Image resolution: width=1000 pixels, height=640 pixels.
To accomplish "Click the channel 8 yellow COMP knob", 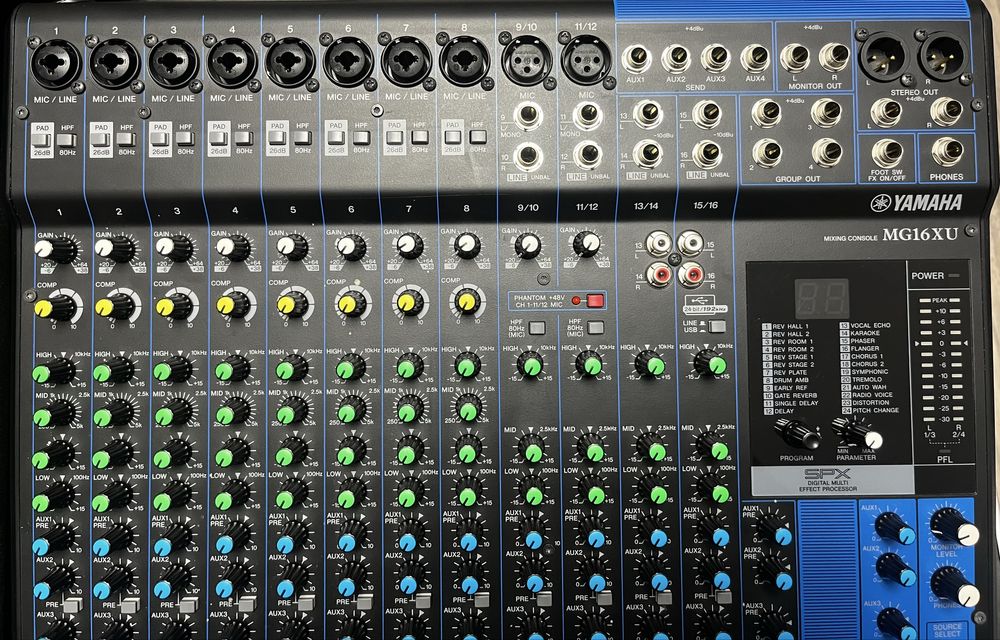I will coord(467,302).
